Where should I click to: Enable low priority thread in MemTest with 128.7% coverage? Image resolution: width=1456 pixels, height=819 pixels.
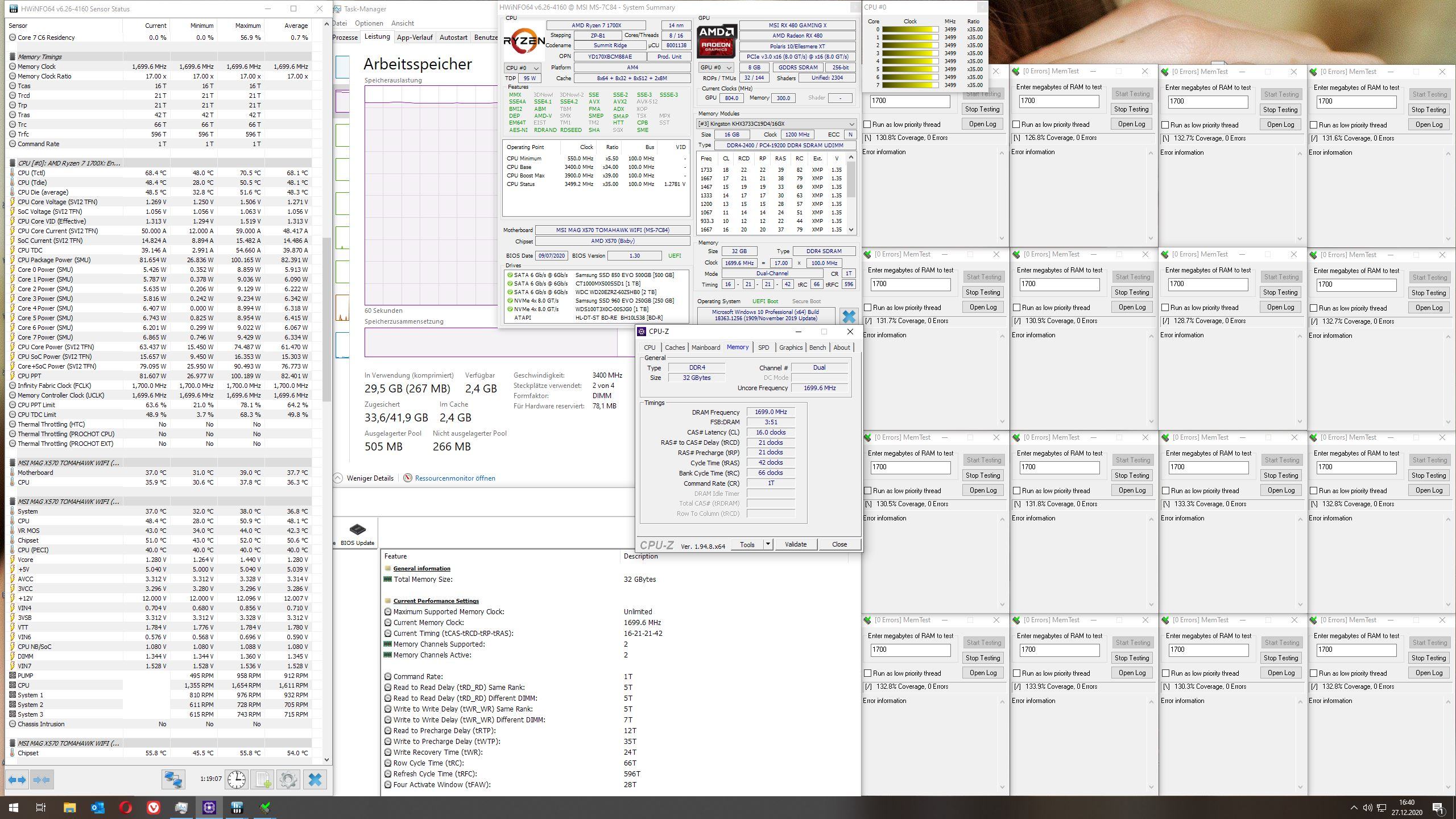click(x=1165, y=308)
